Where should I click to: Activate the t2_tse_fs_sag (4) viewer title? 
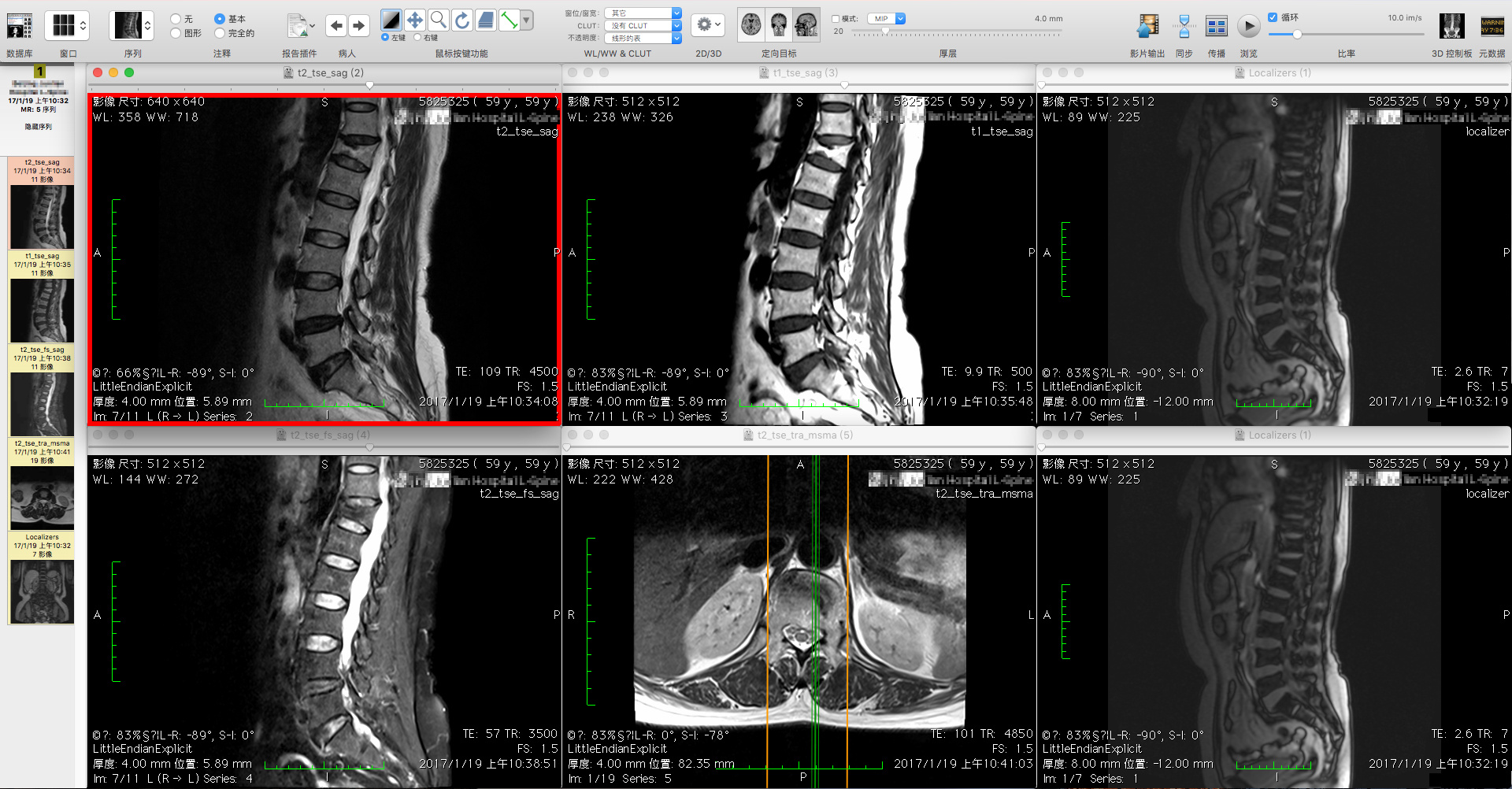click(330, 435)
